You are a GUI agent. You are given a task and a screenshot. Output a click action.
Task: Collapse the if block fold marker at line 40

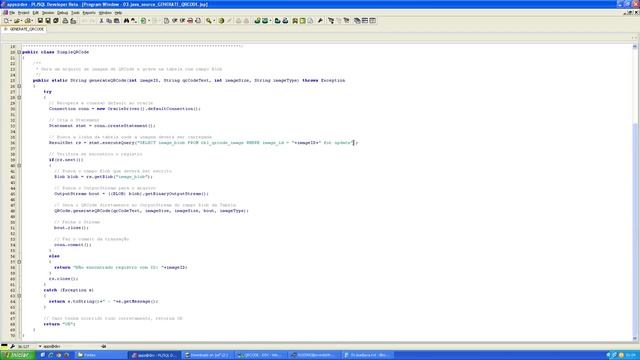pos(19,166)
